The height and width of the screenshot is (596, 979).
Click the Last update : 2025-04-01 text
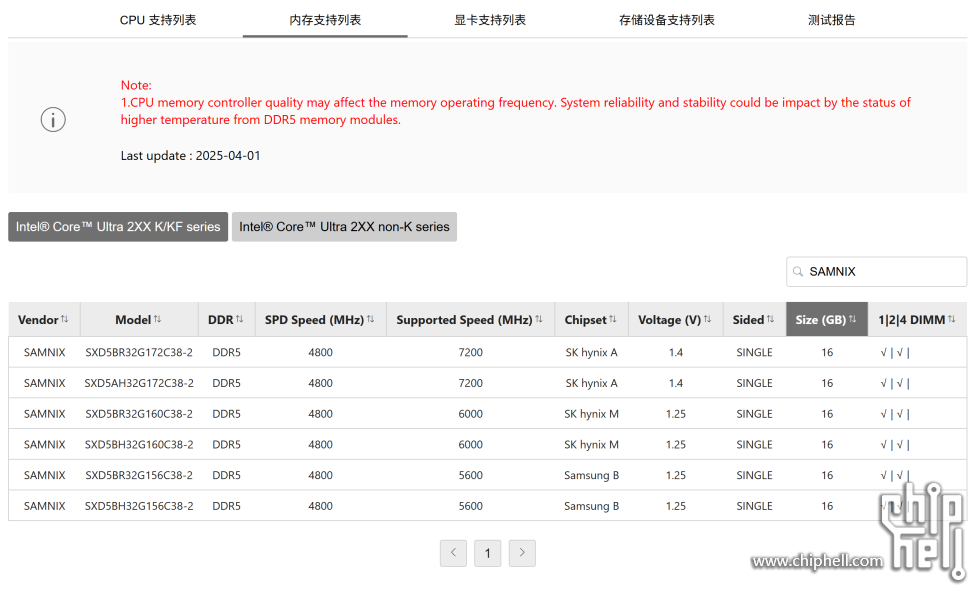tap(190, 155)
